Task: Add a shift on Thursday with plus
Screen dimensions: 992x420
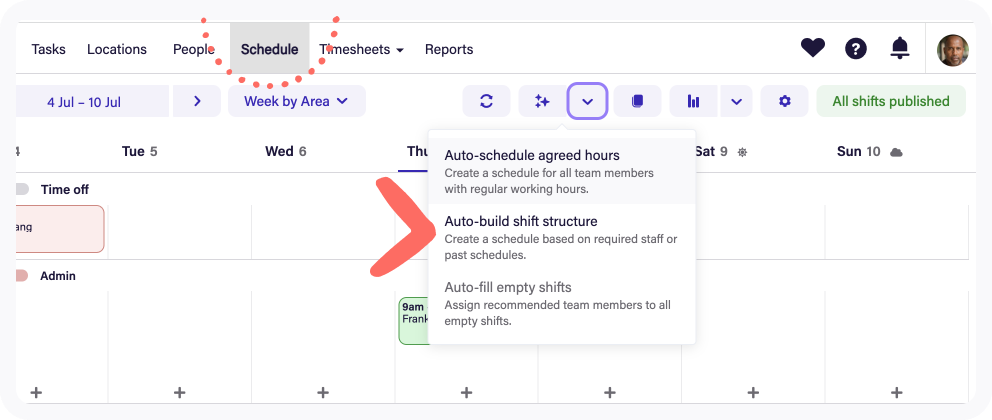Action: click(x=466, y=393)
